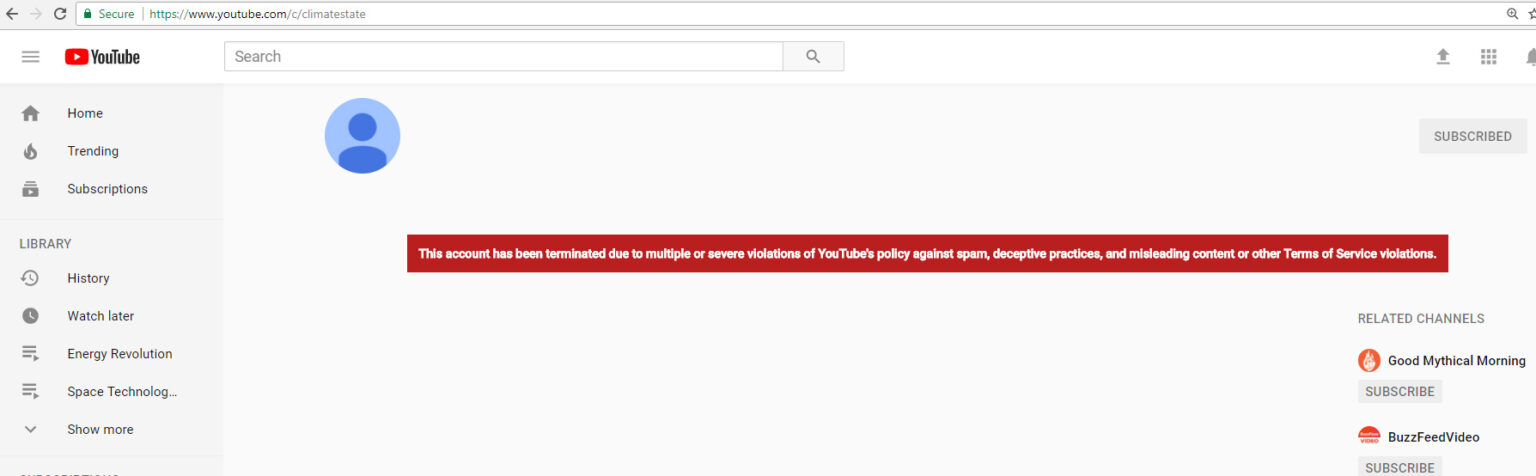This screenshot has width=1536, height=476.
Task: Reload the page in the browser
Action: coord(60,14)
